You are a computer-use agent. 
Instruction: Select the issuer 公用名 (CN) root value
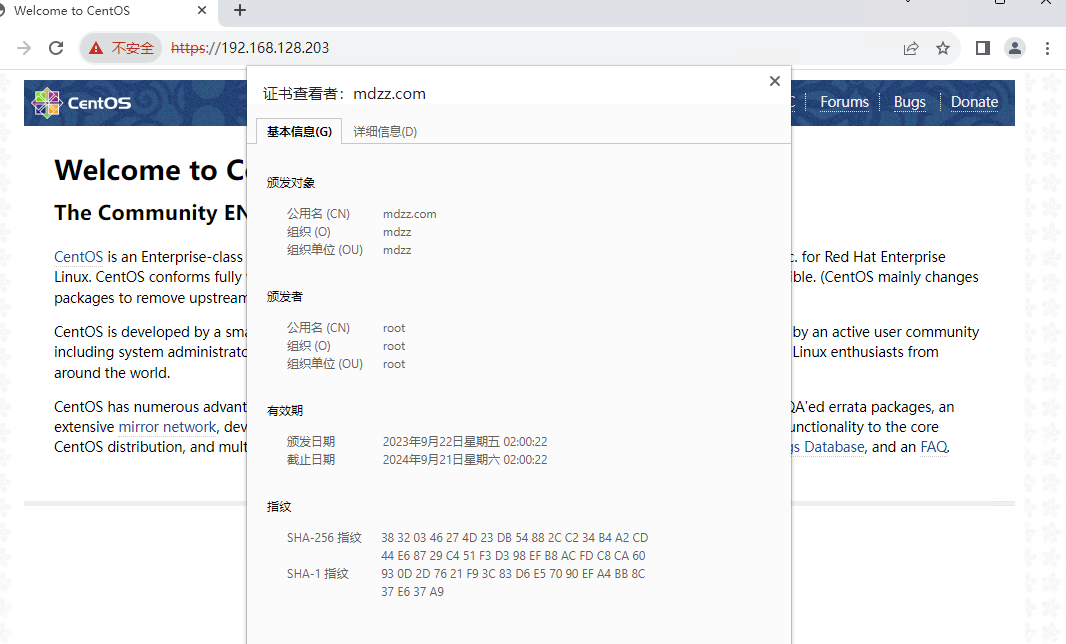[x=394, y=328]
